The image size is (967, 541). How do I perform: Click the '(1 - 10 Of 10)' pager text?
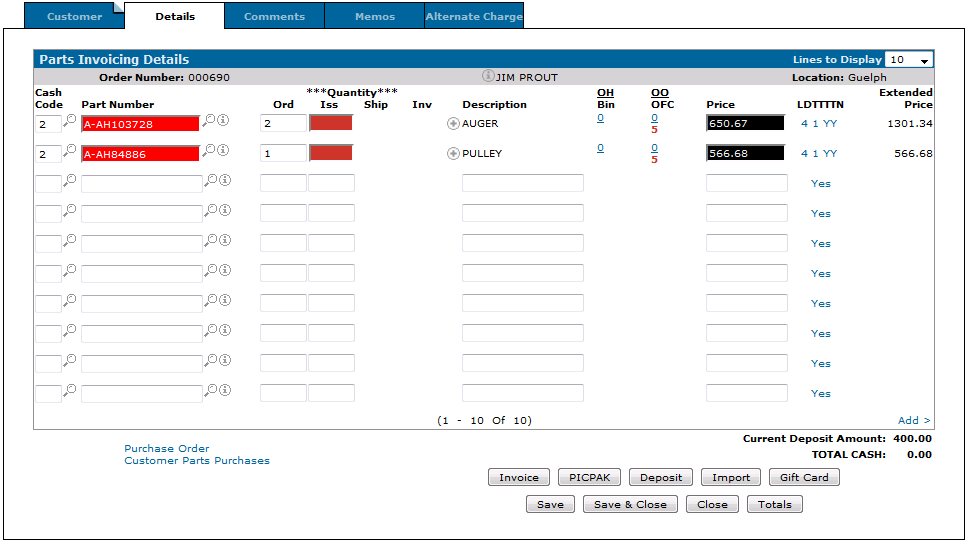tap(484, 420)
